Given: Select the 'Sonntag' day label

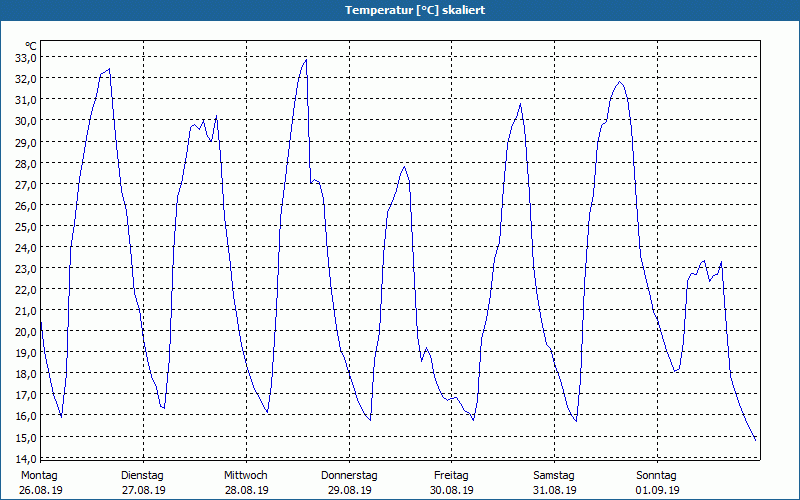Looking at the screenshot, I should (656, 476).
